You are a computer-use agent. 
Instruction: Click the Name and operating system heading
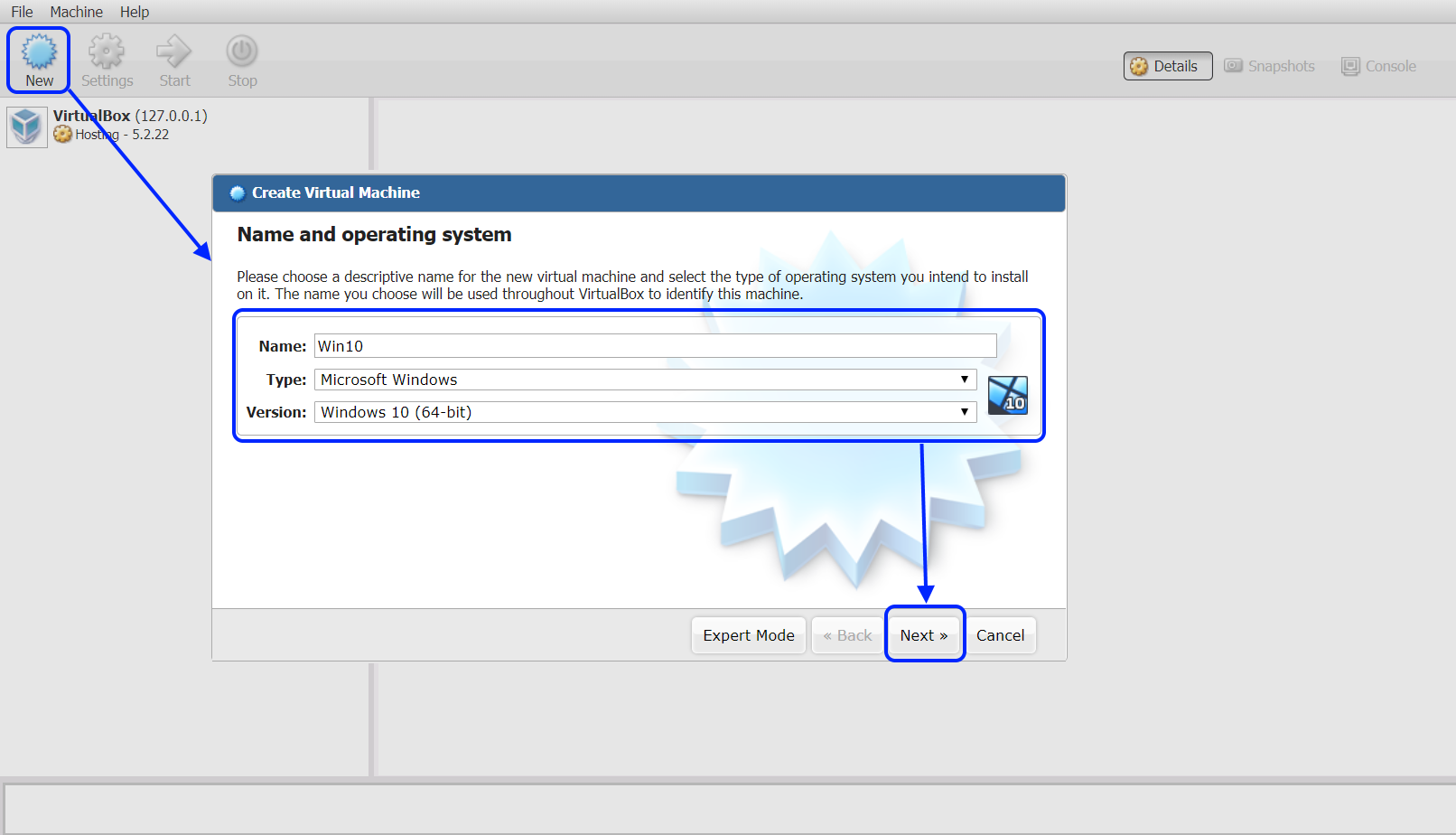[374, 235]
